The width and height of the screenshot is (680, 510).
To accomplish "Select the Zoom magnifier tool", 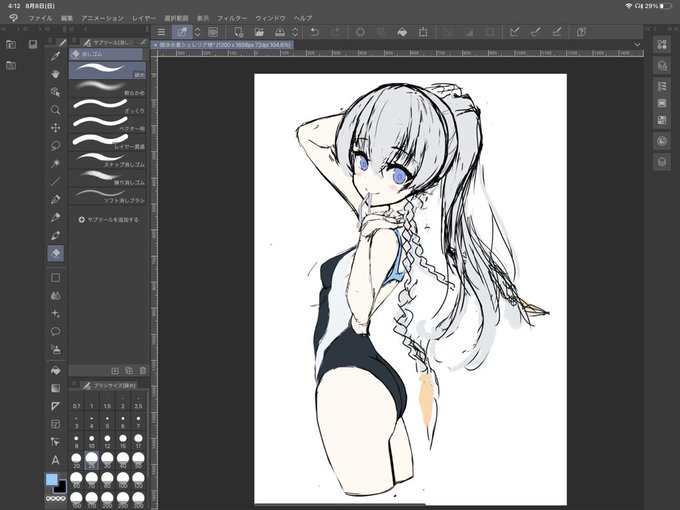I will click(56, 110).
